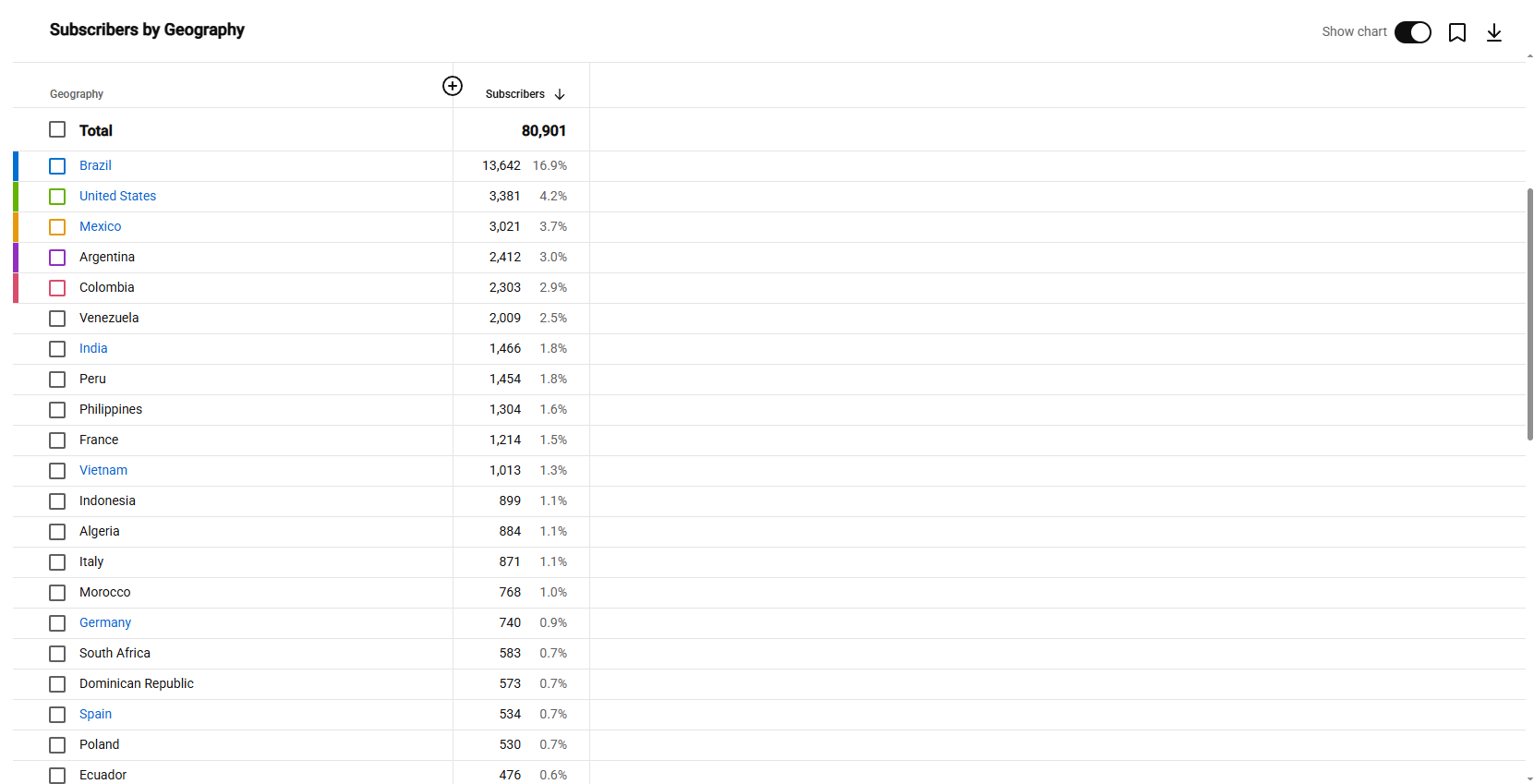Check the Total row checkbox

(x=57, y=129)
